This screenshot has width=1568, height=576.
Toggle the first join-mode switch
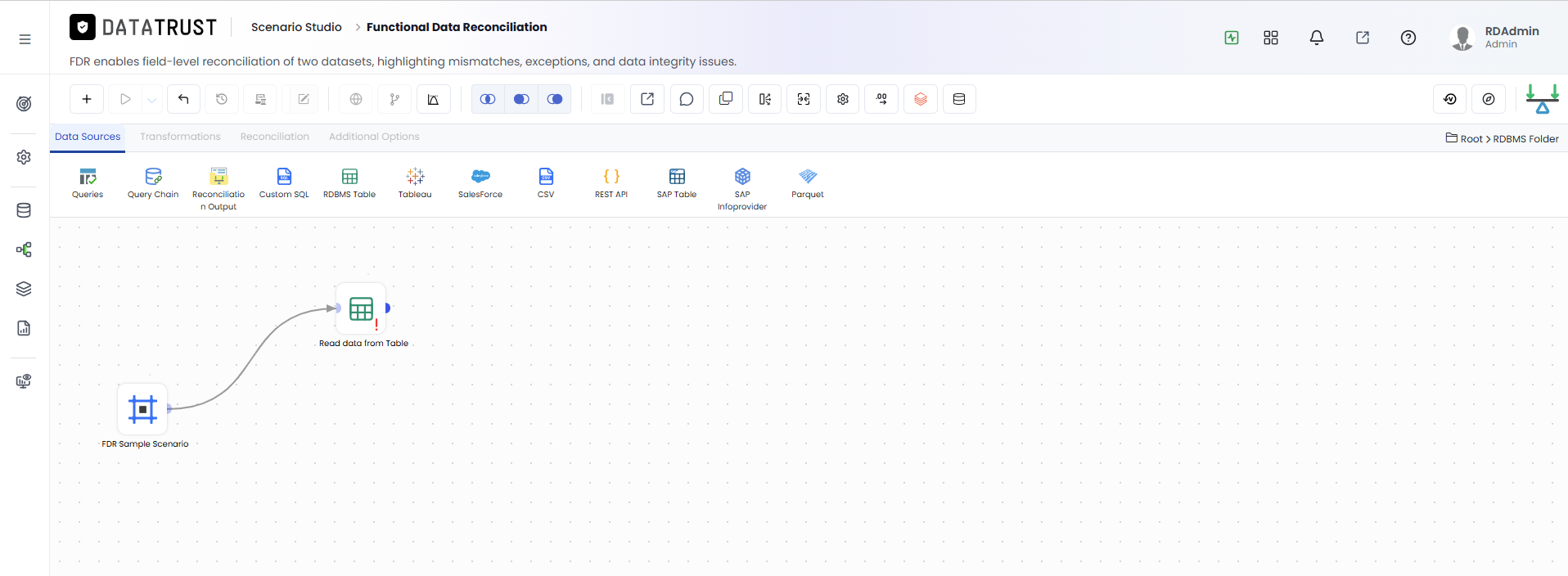click(488, 99)
